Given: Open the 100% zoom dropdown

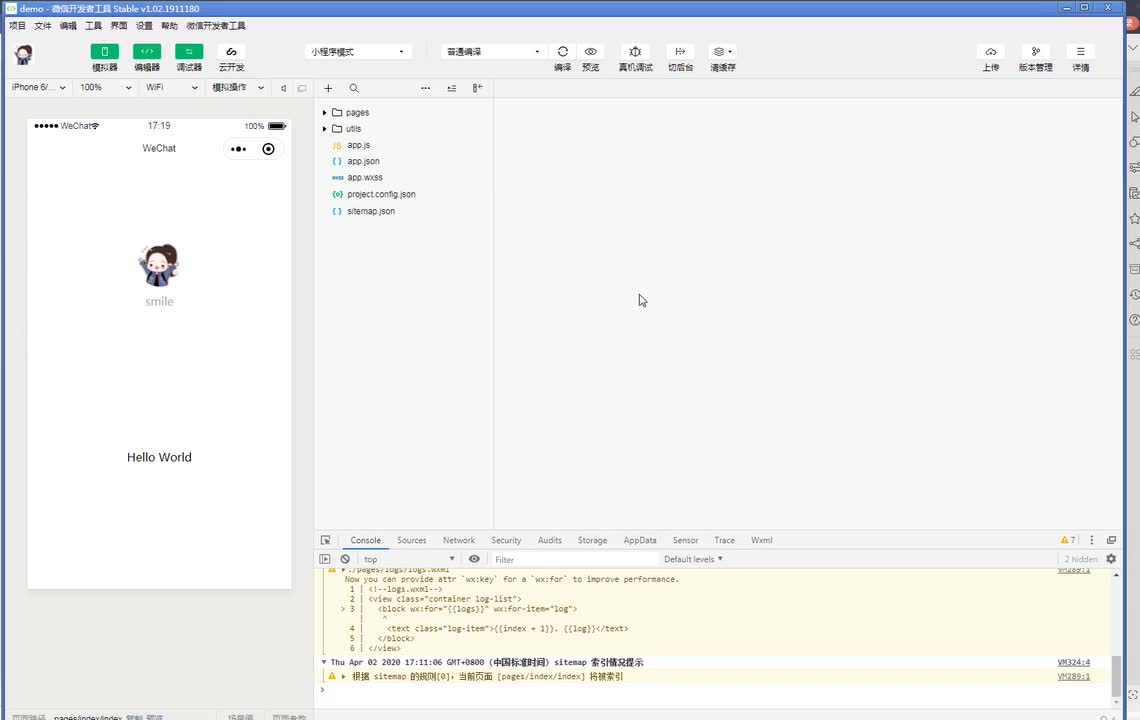Looking at the screenshot, I should [x=106, y=87].
